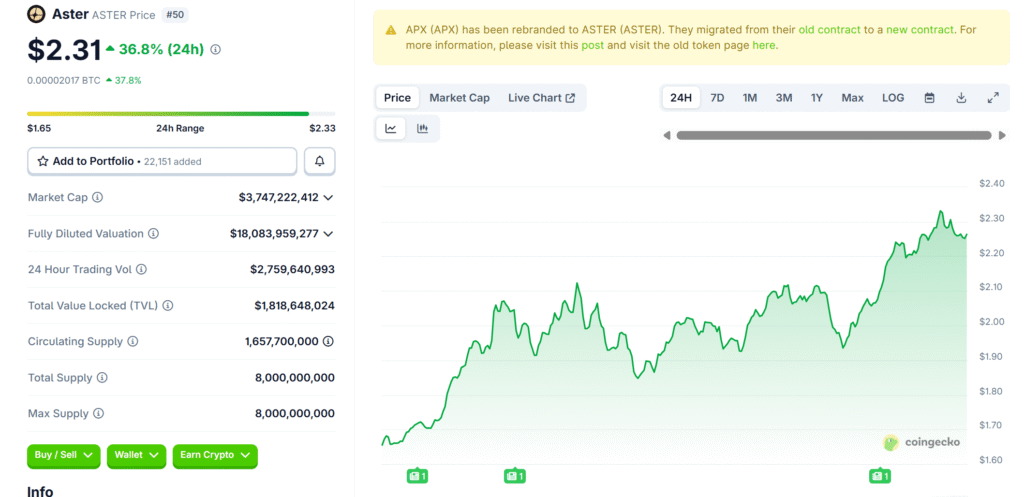Switch to candlestick chart view icon

pos(422,128)
